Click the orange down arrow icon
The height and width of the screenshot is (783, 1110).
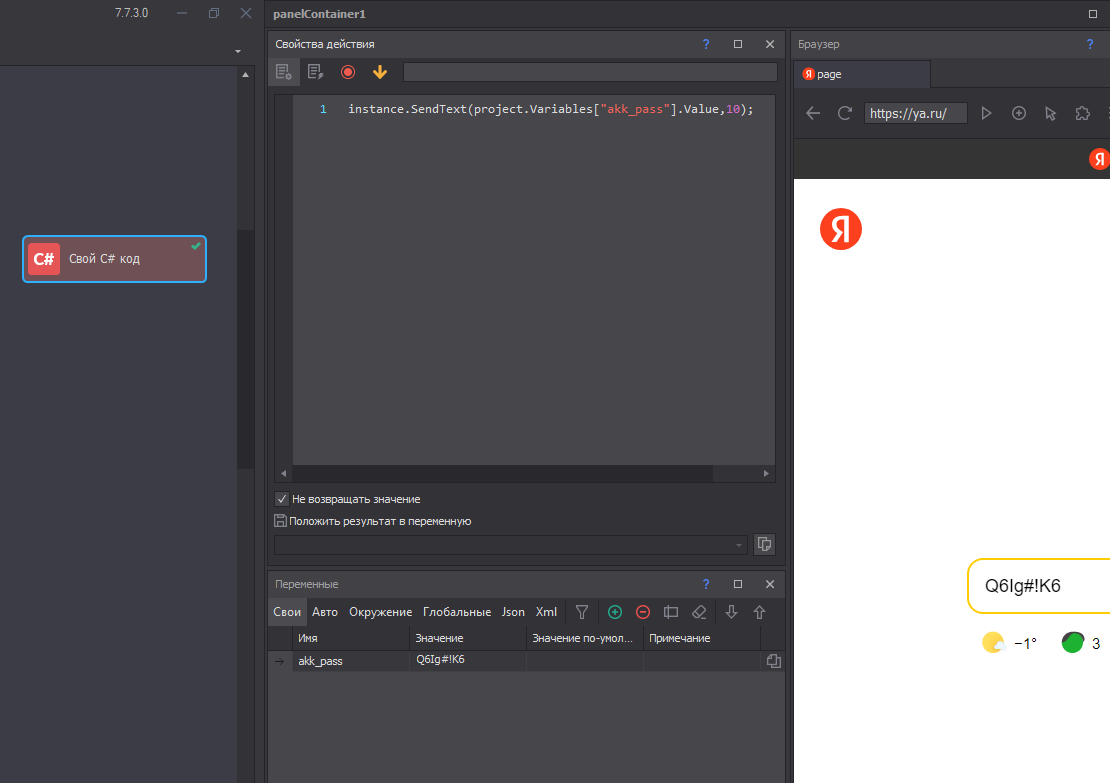pos(379,72)
